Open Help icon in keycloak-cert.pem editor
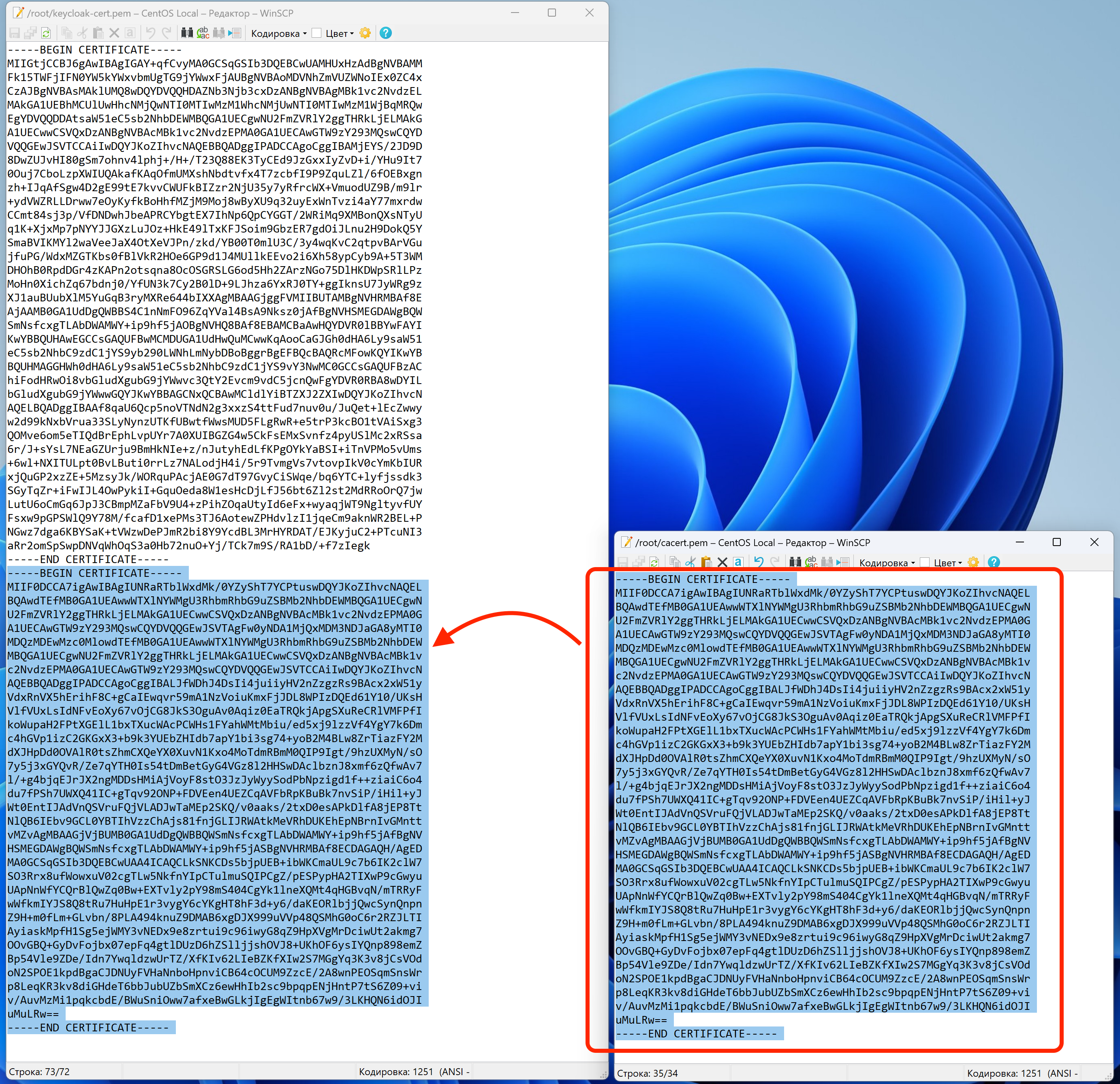The width and height of the screenshot is (1120, 1084). [386, 33]
